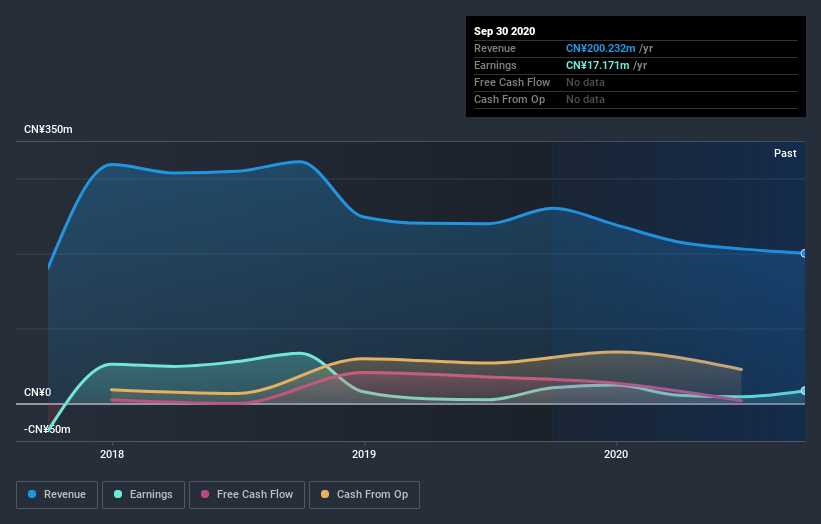Click the 2018 x-axis label
The width and height of the screenshot is (821, 524).
coord(112,454)
